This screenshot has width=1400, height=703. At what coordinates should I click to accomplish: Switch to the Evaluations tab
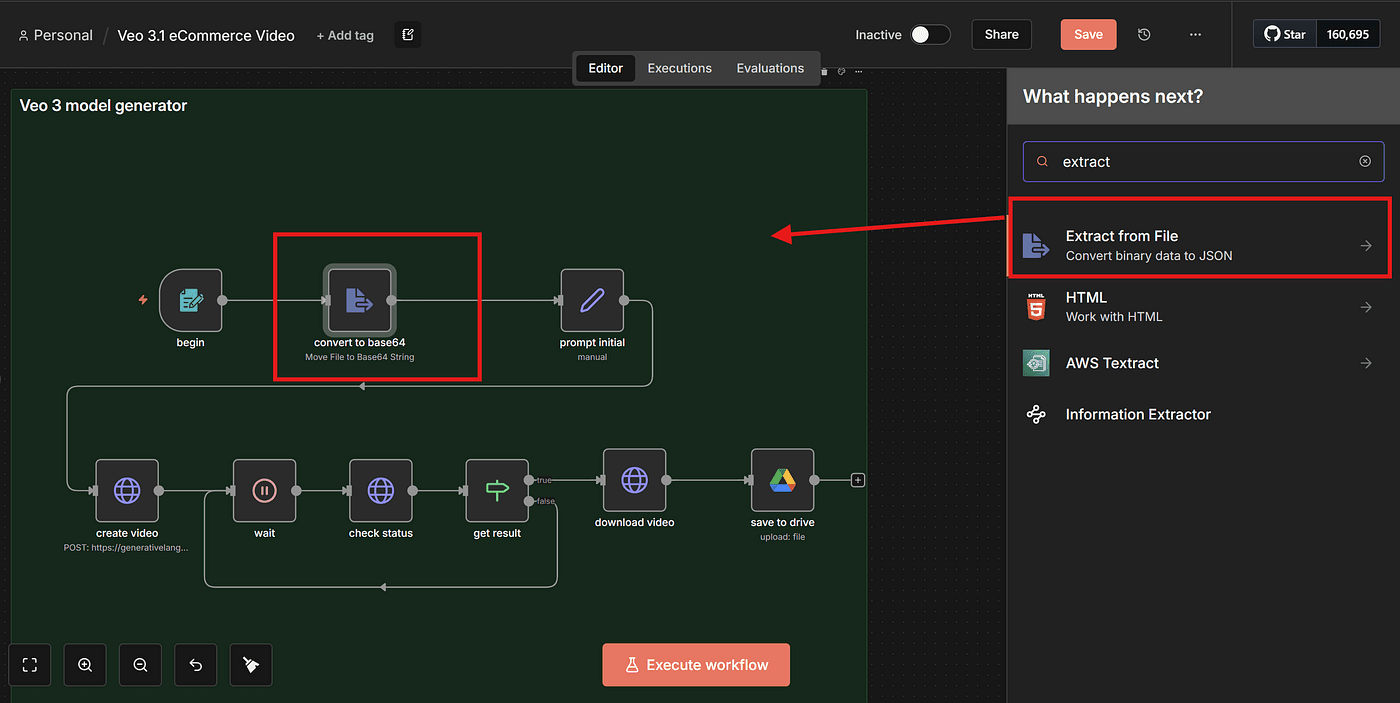[x=770, y=68]
